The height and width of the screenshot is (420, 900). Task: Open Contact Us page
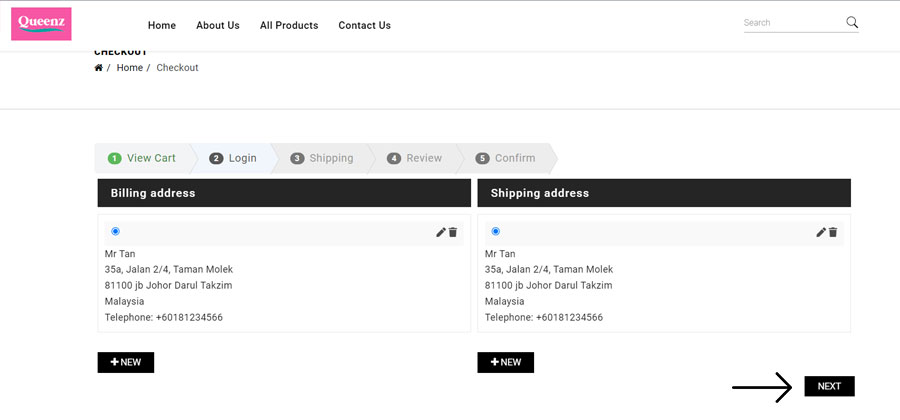[x=364, y=25]
